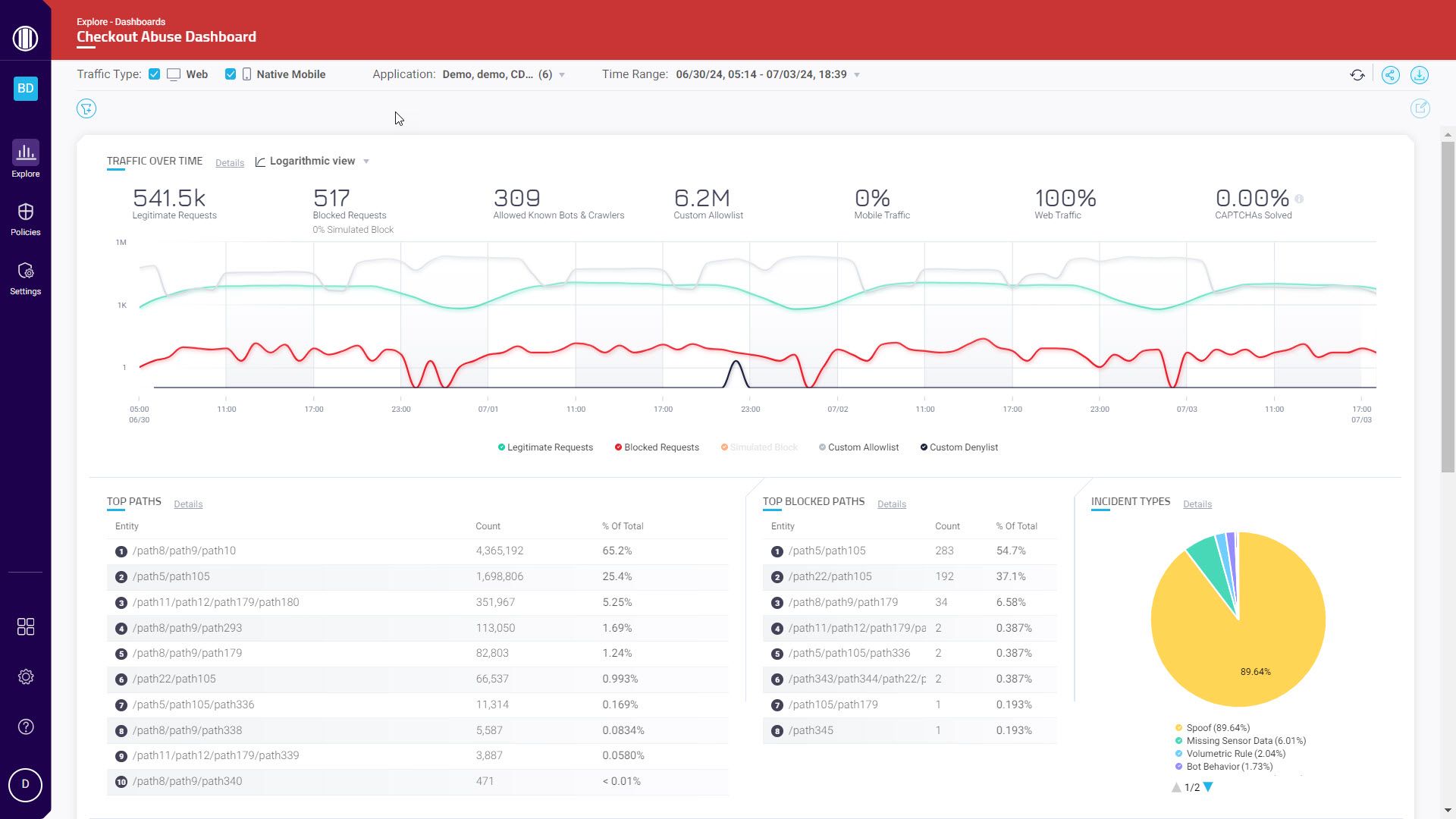Open the help question mark icon
This screenshot has width=1456, height=819.
pos(25,726)
